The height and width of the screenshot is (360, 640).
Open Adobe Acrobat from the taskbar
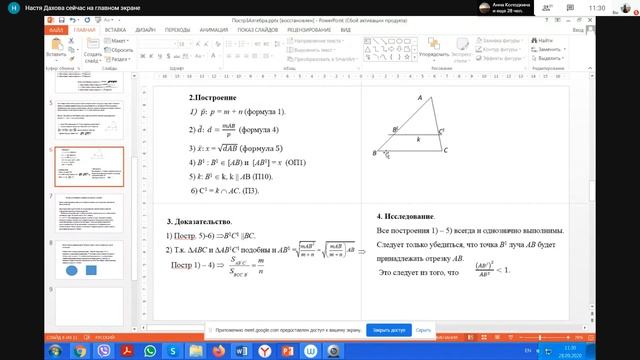pos(127,351)
